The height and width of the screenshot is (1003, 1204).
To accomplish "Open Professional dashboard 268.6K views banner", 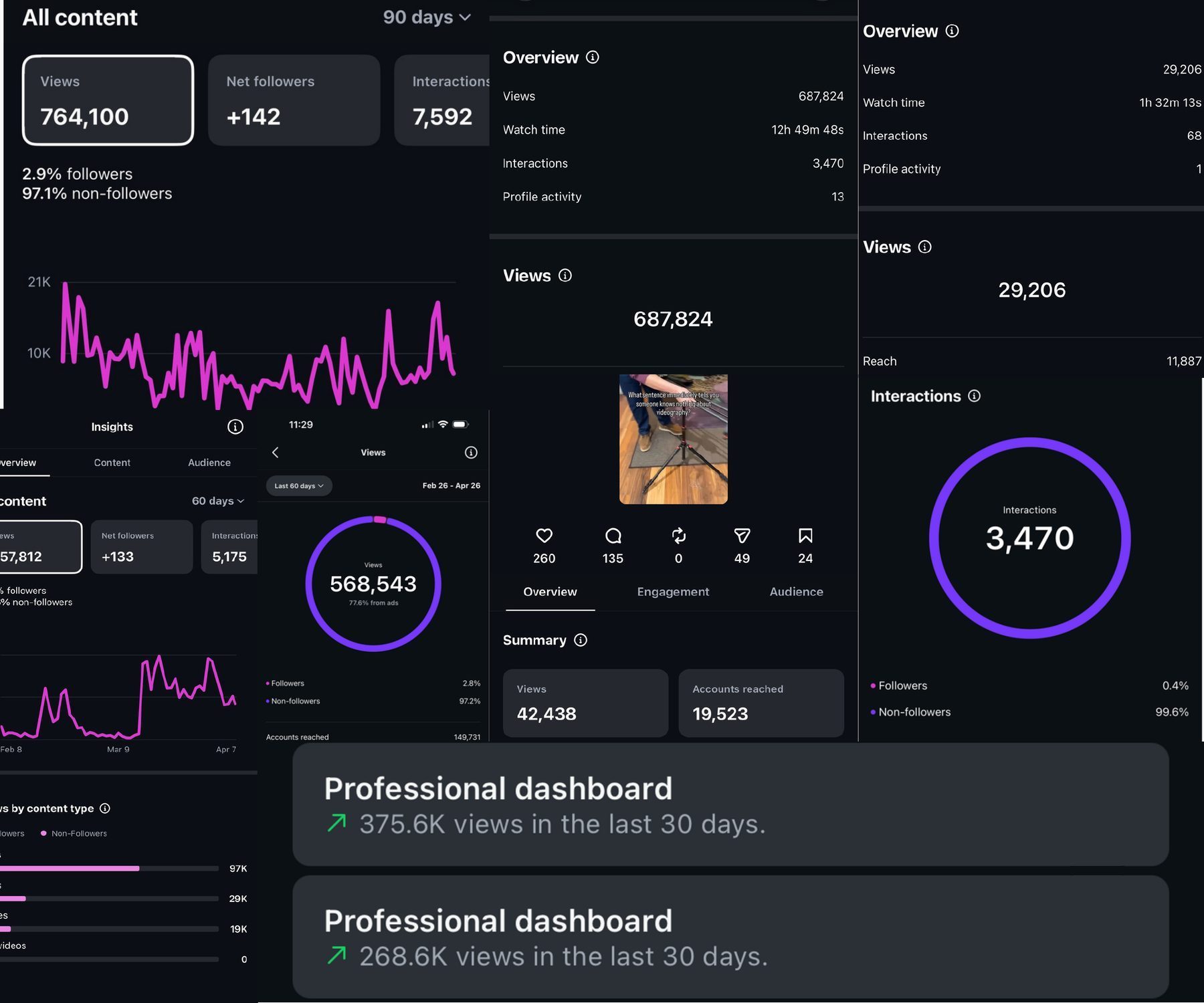I will coord(730,937).
